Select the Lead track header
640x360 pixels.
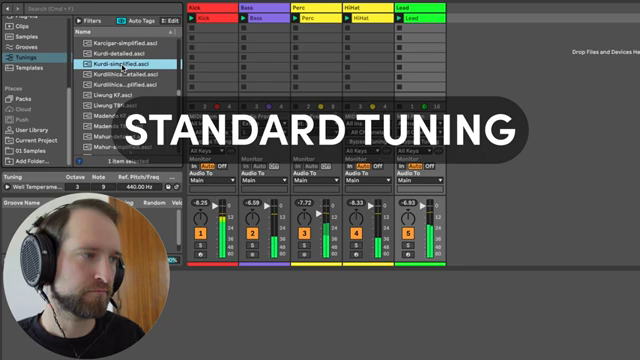coord(420,8)
